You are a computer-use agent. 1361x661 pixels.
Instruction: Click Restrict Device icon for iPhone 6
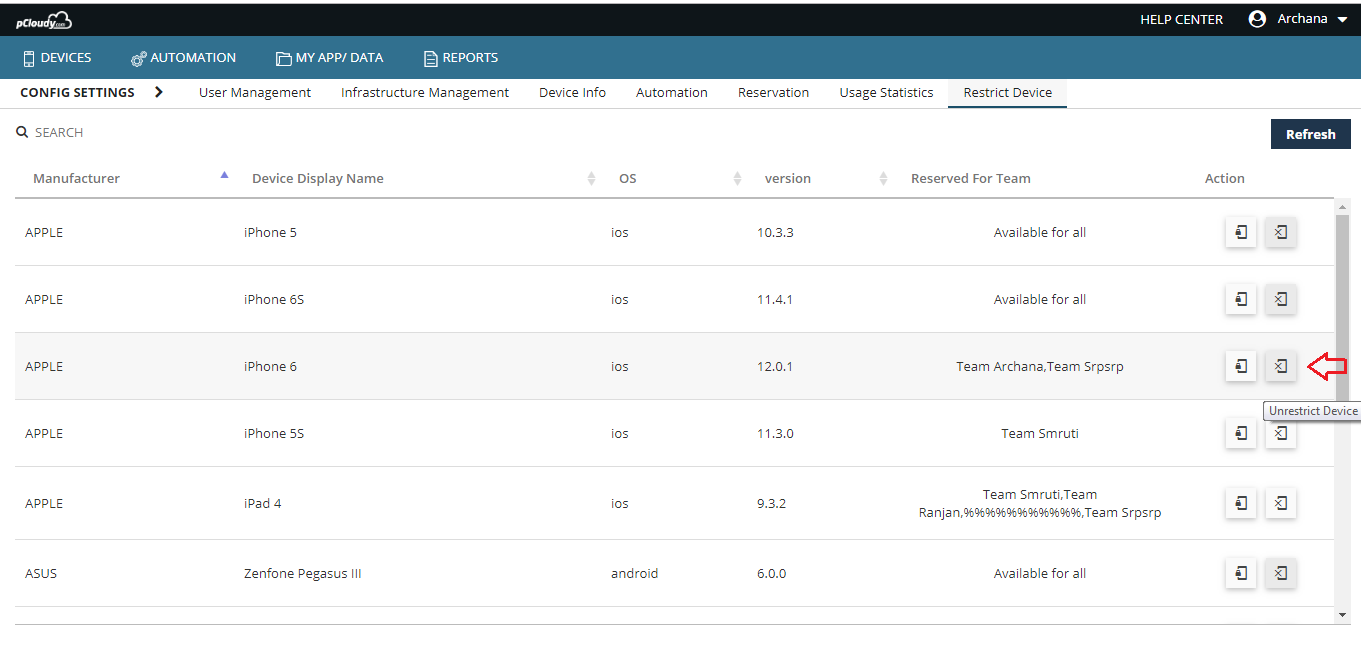1241,366
